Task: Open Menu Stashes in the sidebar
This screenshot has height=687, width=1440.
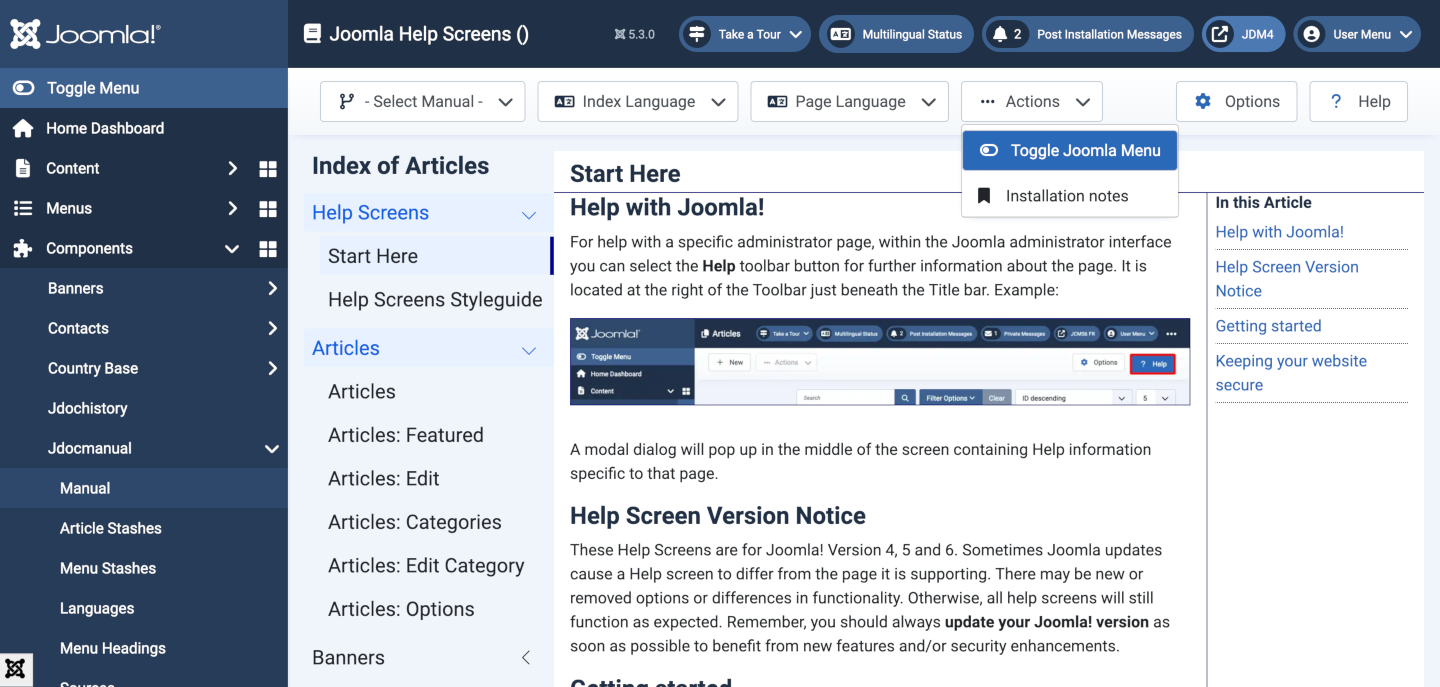Action: [144, 568]
